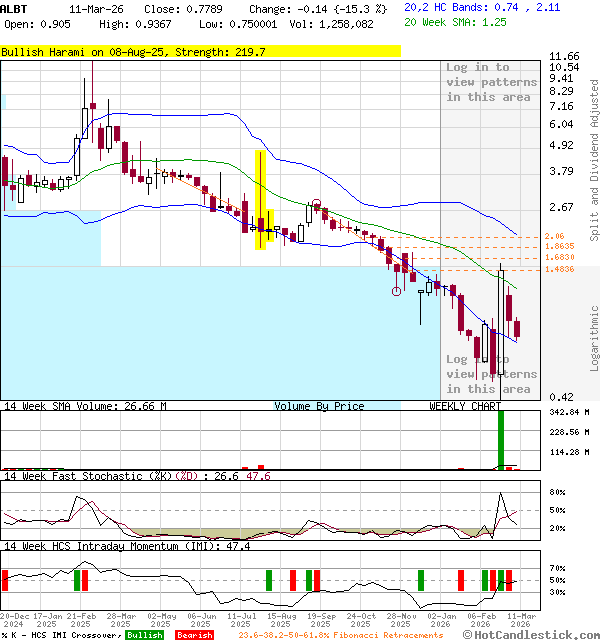This screenshot has height=640, width=600.
Task: Open the lower 'Log in to view patterns' notice
Action: click(490, 374)
